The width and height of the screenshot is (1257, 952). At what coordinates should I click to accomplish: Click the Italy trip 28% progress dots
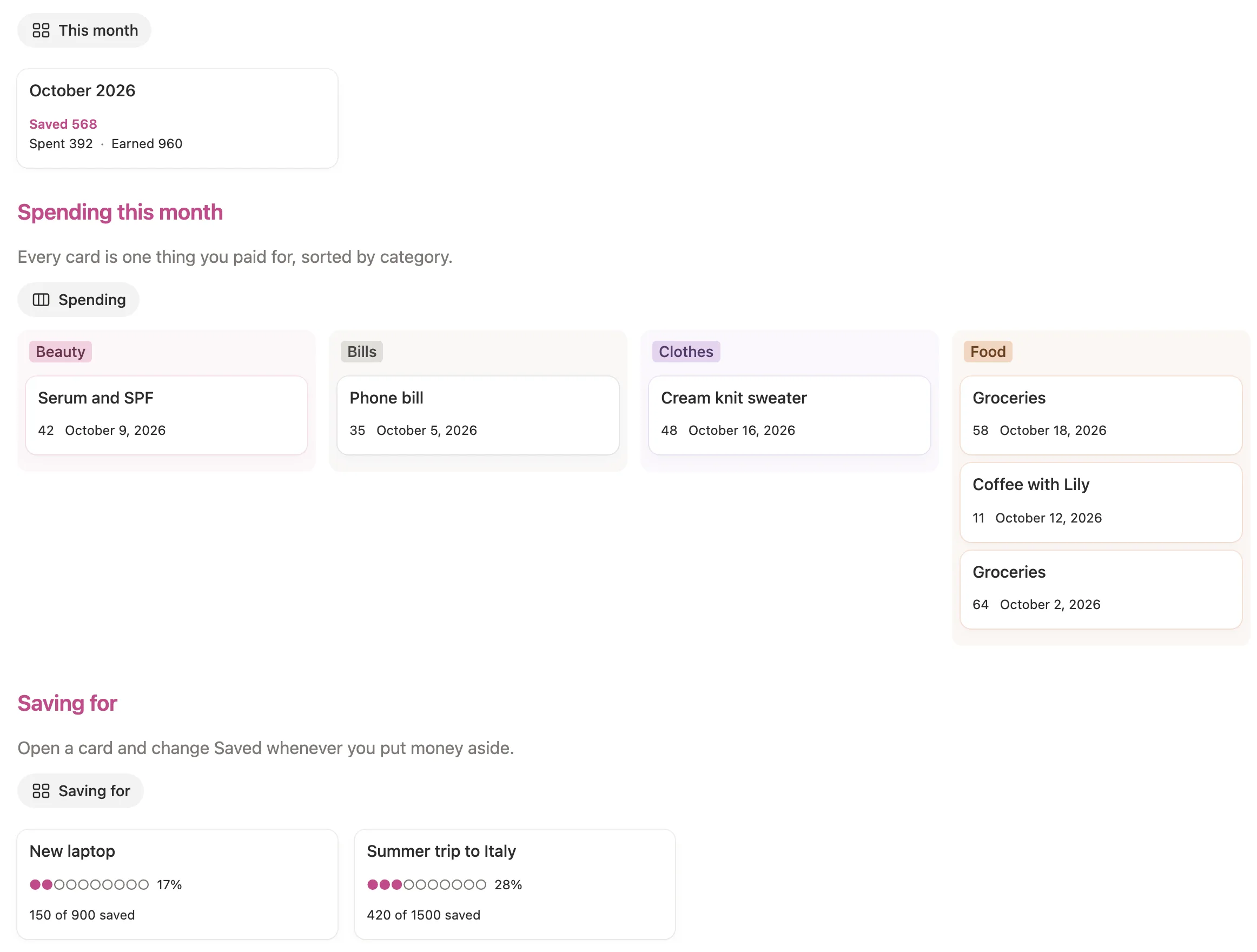pyautogui.click(x=427, y=884)
